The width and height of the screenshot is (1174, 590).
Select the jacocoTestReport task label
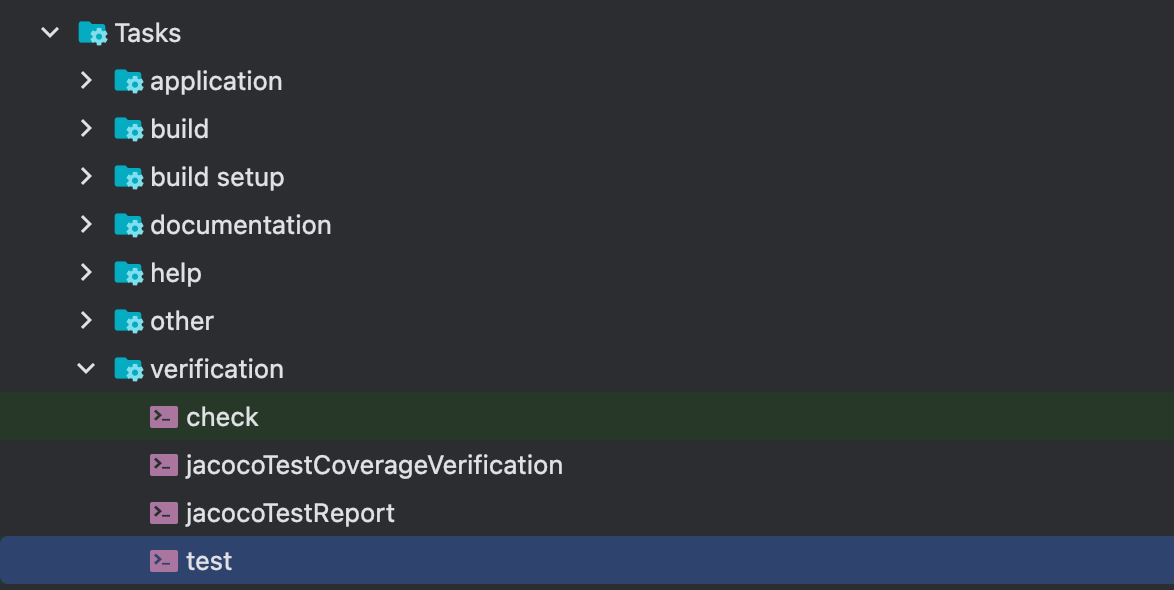click(x=290, y=513)
